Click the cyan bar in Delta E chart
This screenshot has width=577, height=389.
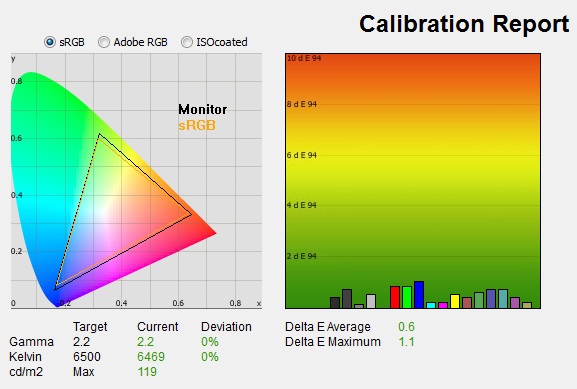coord(431,305)
